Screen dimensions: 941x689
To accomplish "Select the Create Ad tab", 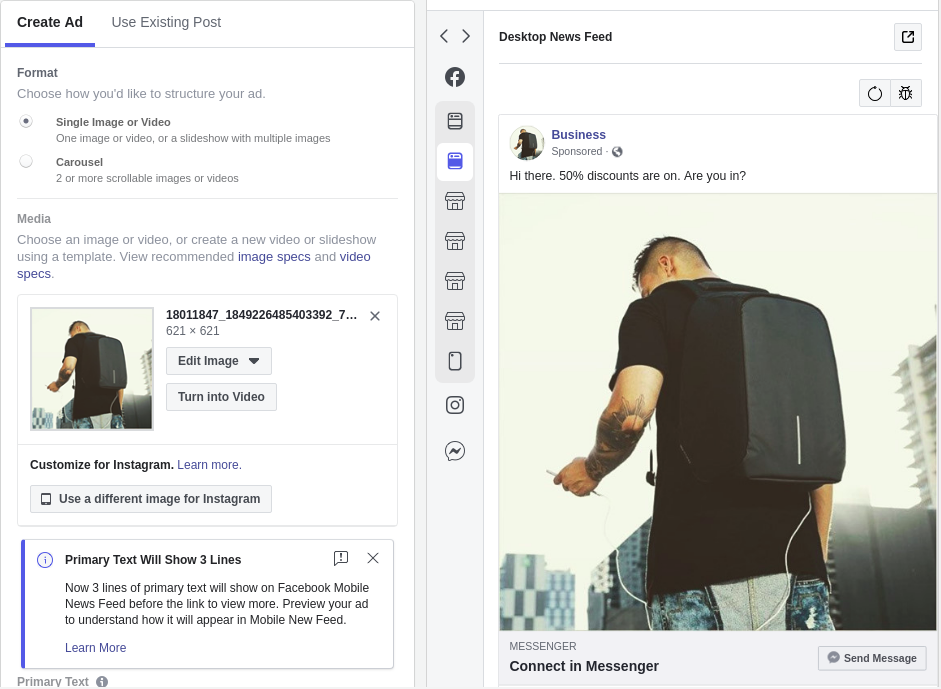I will click(50, 22).
